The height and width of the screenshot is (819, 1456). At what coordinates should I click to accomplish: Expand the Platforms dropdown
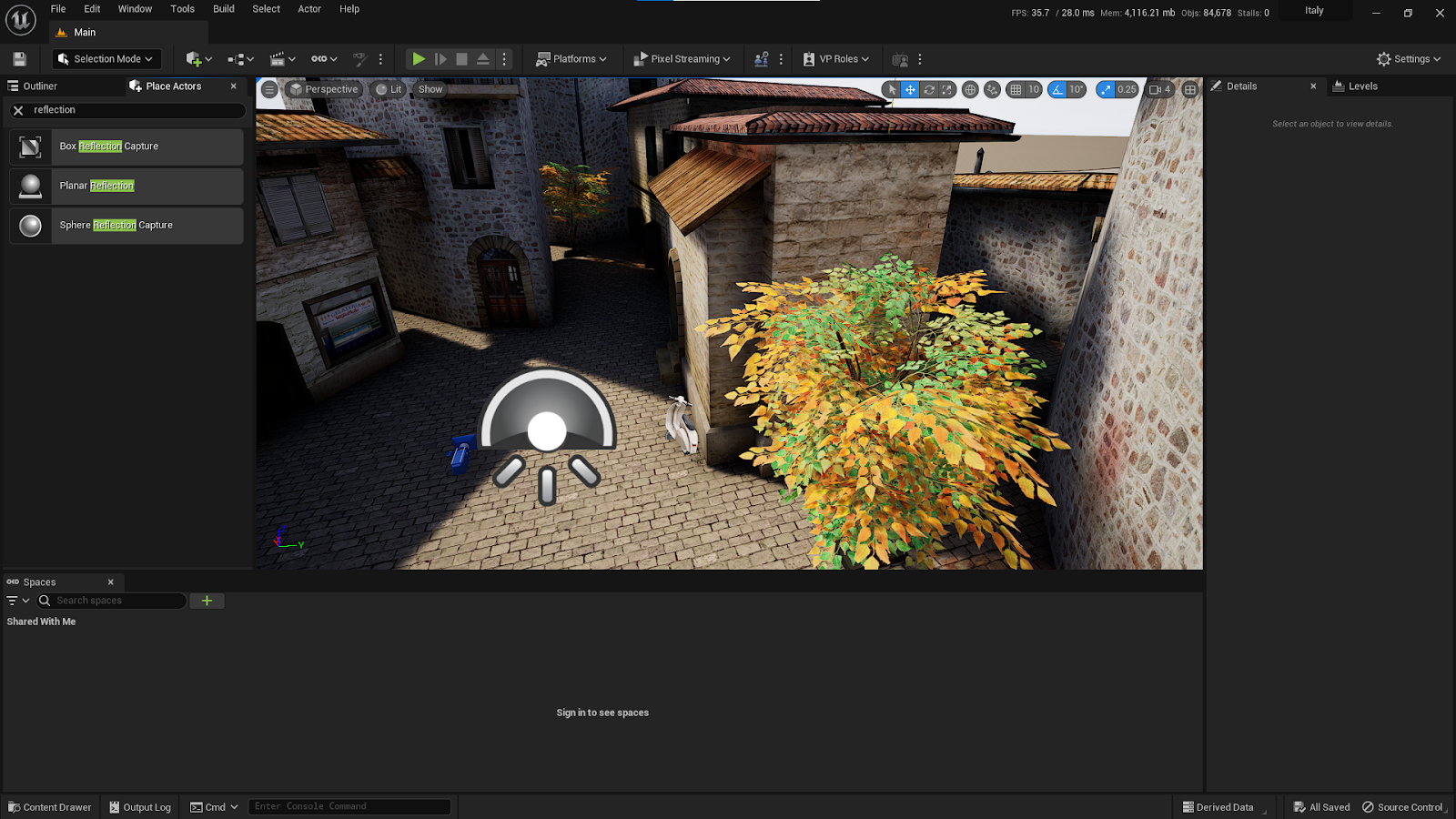coord(571,59)
